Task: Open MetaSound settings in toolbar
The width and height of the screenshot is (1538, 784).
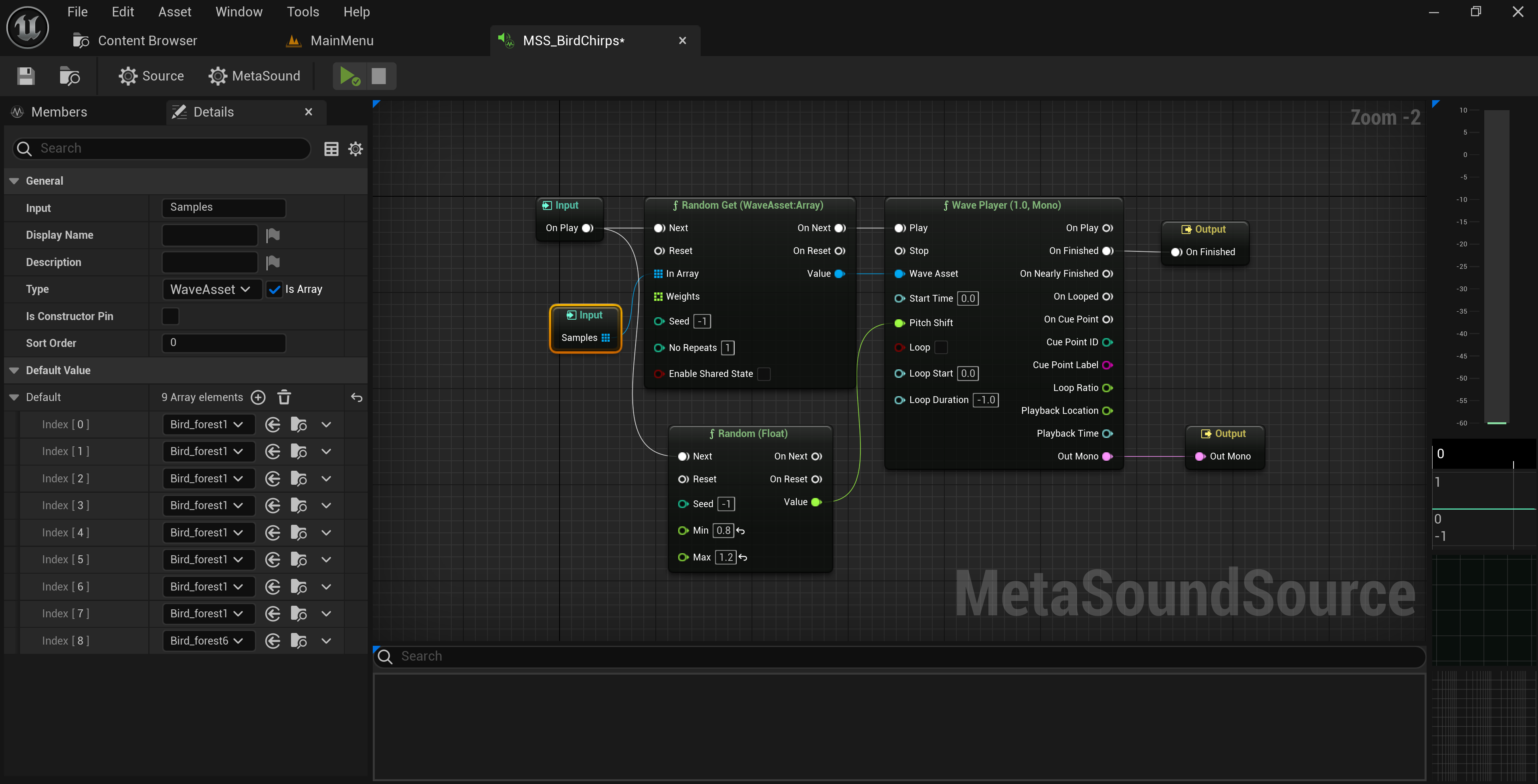Action: [255, 76]
